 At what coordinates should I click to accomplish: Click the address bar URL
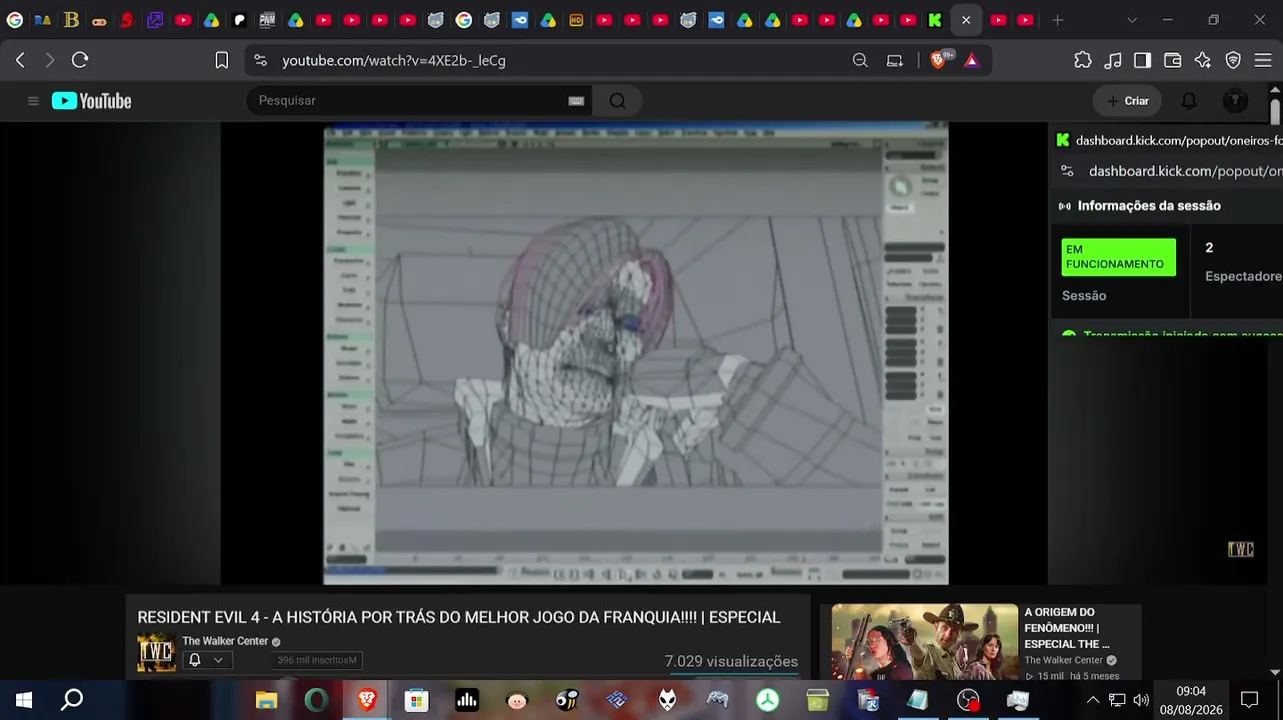click(x=394, y=60)
